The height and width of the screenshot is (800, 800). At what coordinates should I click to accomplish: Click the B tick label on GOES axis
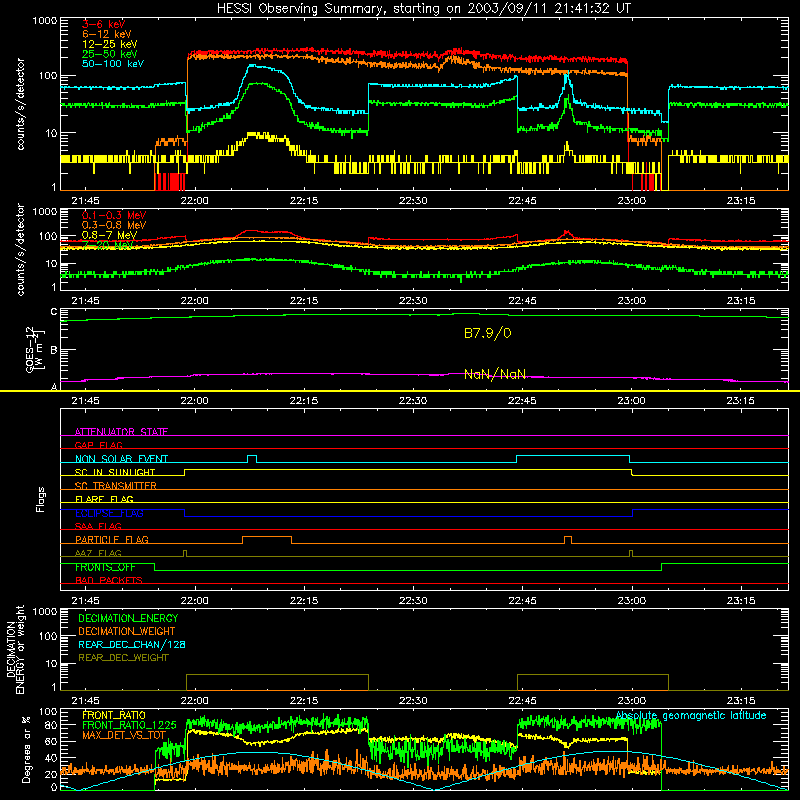[x=54, y=350]
